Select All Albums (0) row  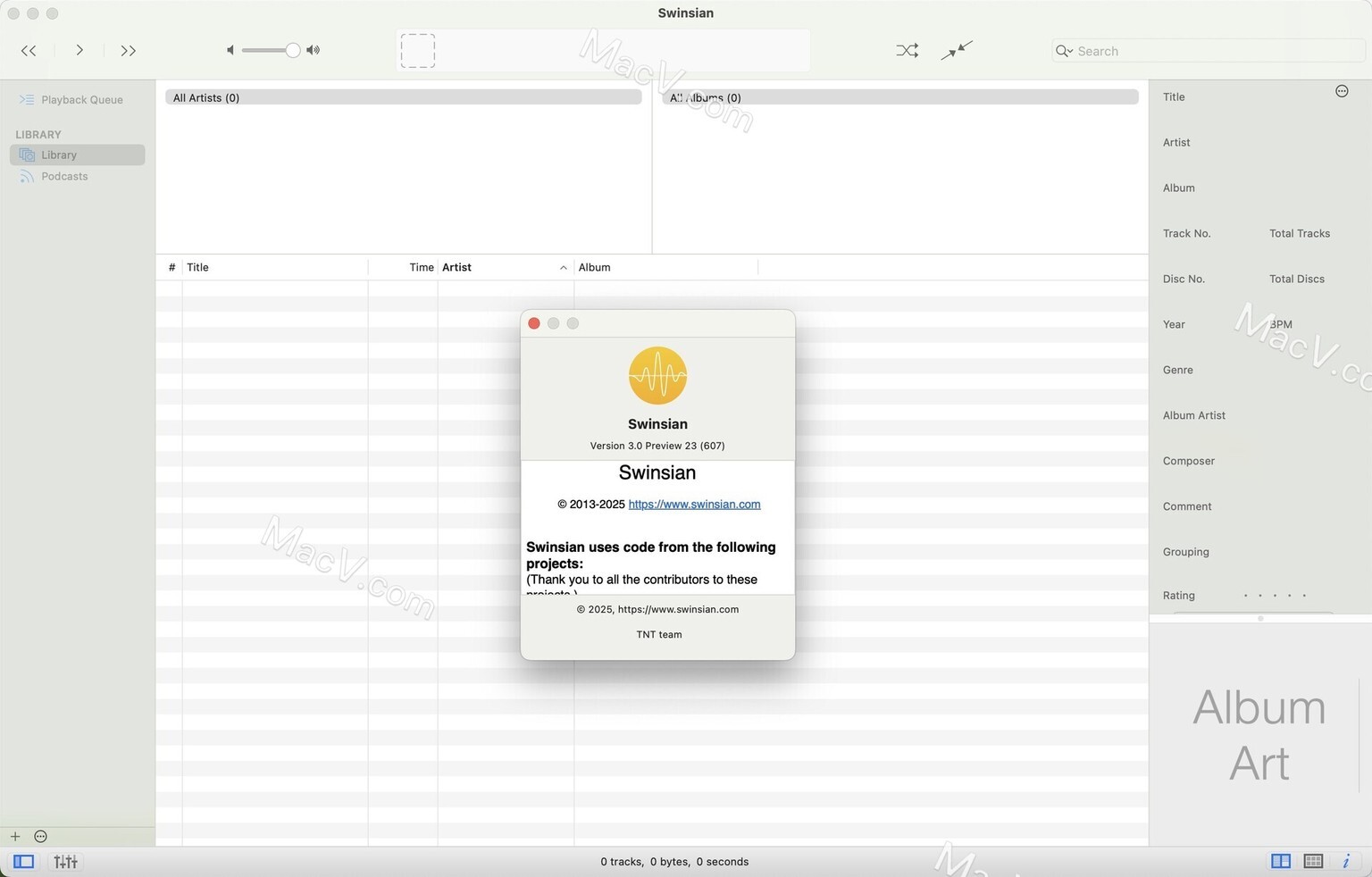tap(900, 97)
